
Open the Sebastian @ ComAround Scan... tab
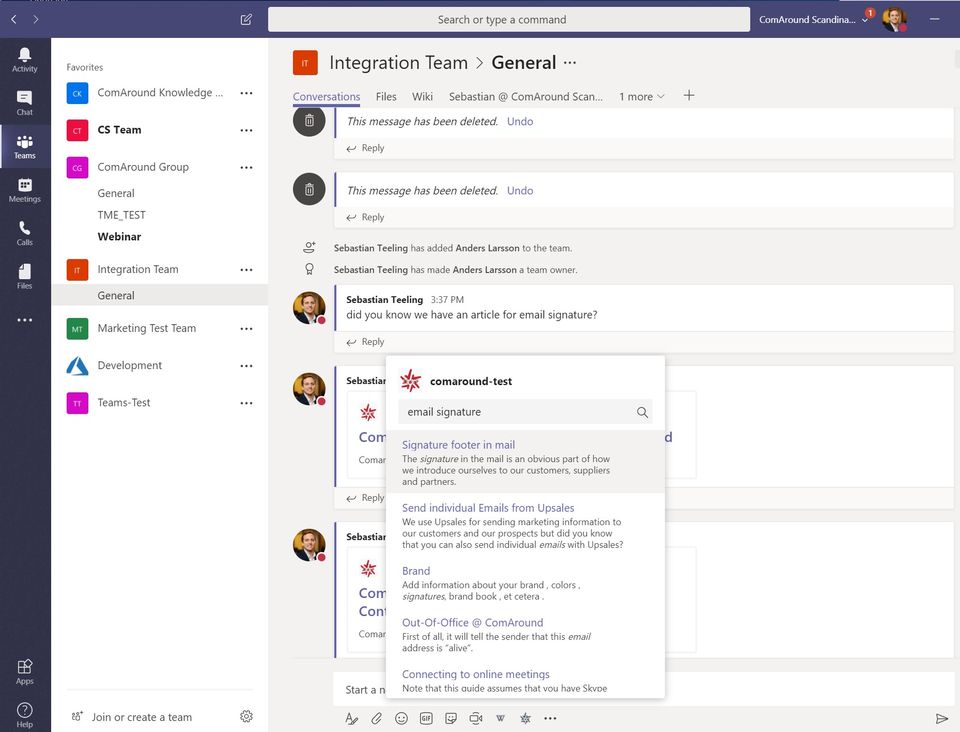(x=525, y=96)
